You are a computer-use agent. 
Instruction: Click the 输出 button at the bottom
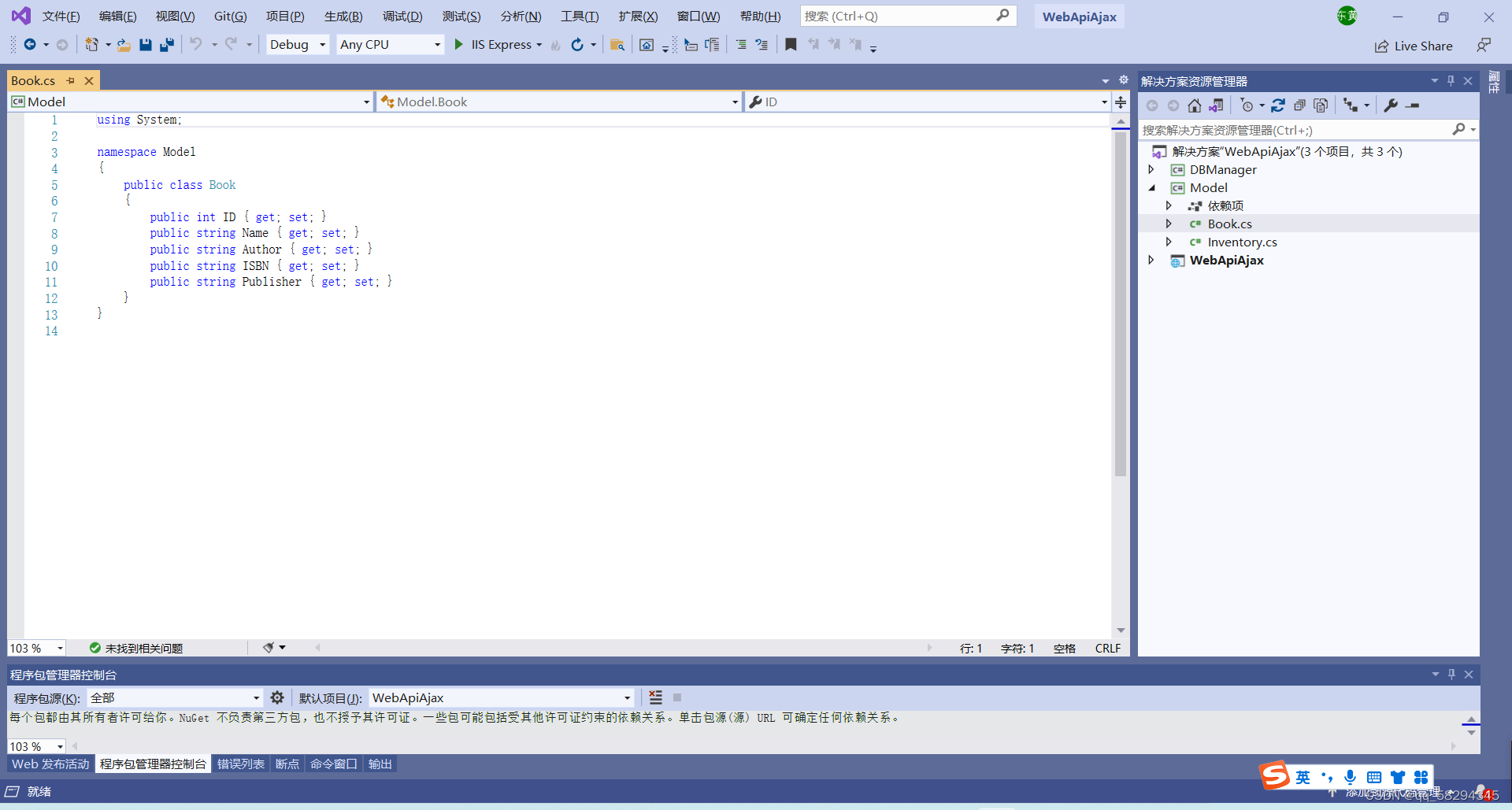pyautogui.click(x=380, y=763)
